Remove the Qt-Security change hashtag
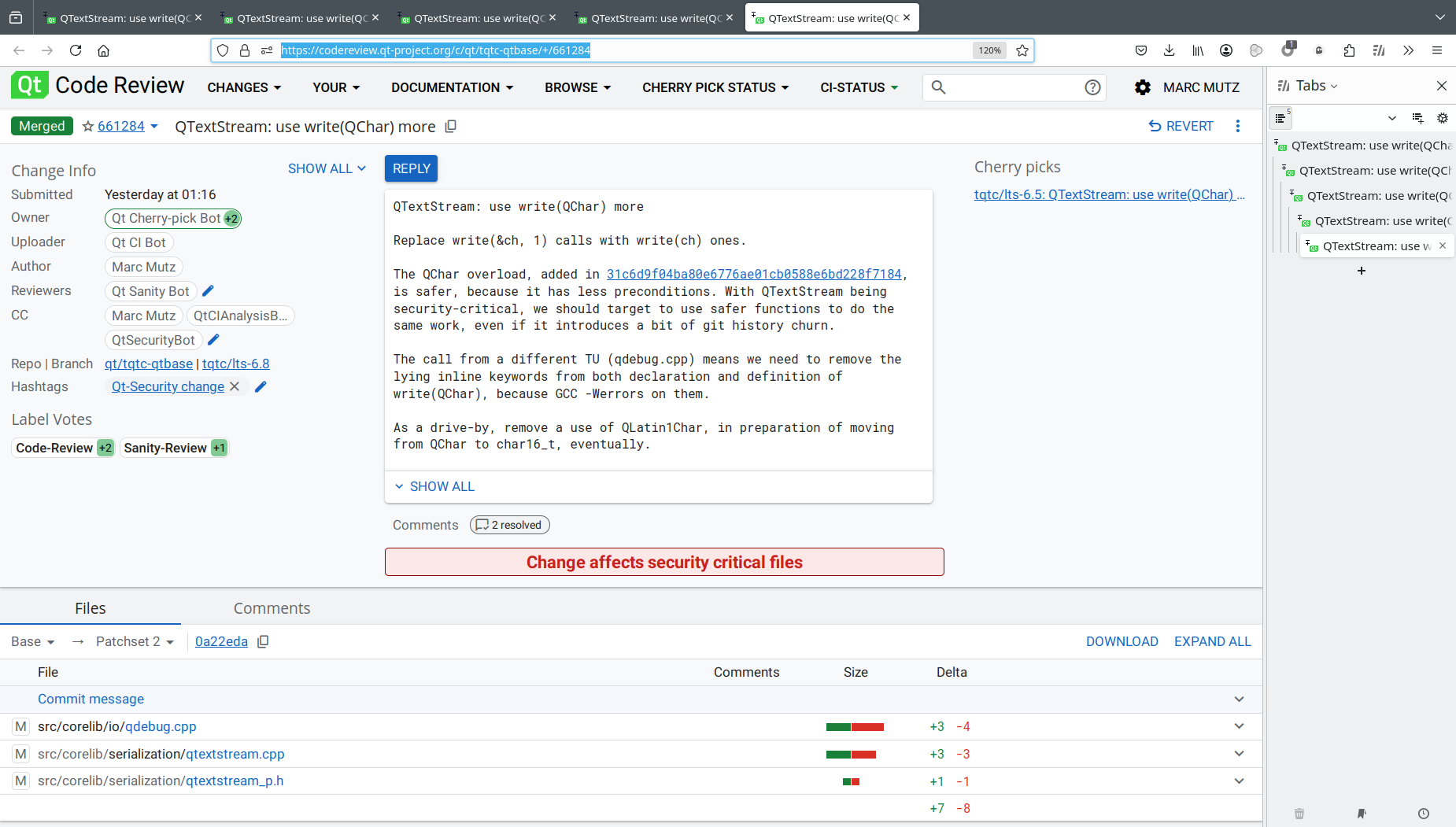The width and height of the screenshot is (1456, 827). point(235,386)
